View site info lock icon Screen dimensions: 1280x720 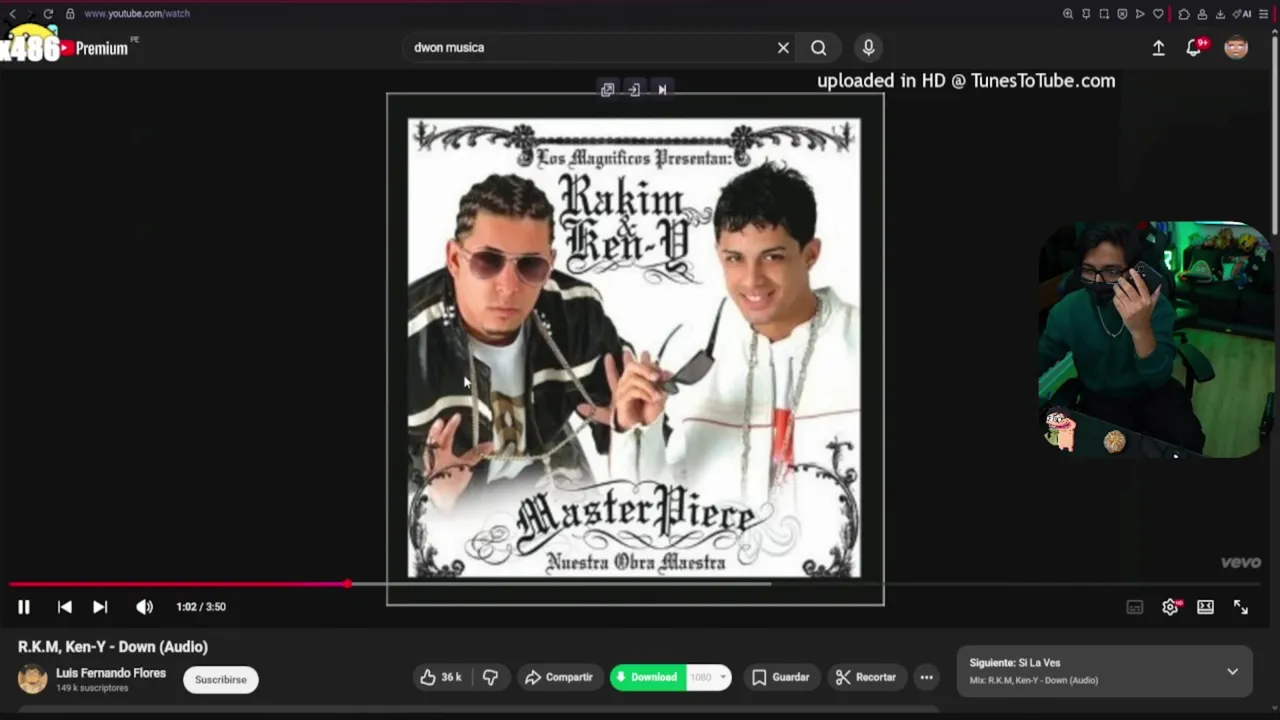pos(70,14)
